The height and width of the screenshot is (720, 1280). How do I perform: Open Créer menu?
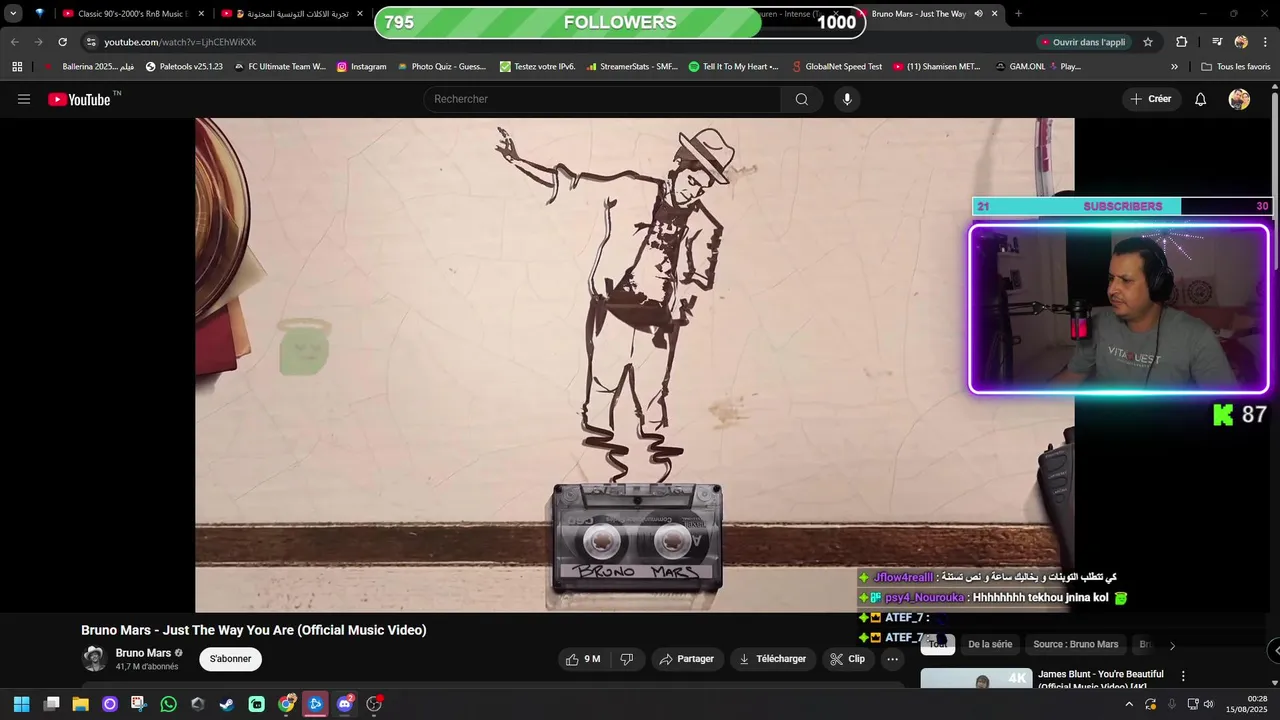tap(1151, 99)
